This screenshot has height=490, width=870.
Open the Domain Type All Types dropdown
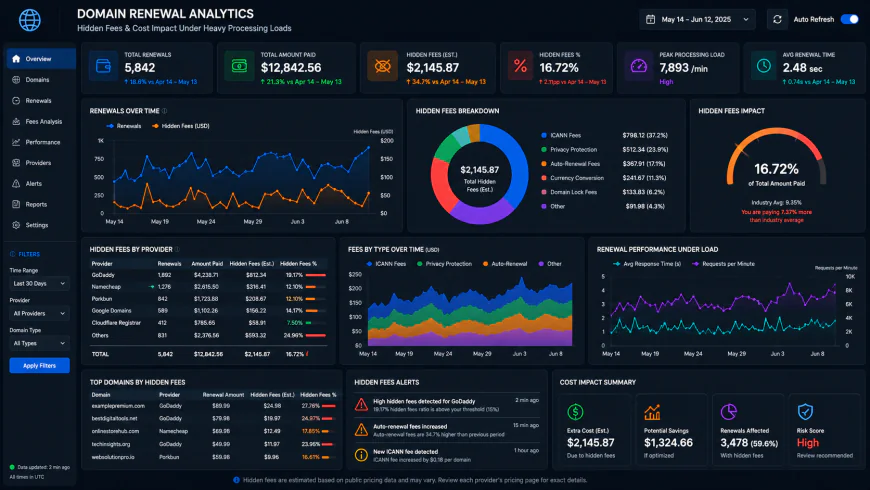(x=39, y=343)
